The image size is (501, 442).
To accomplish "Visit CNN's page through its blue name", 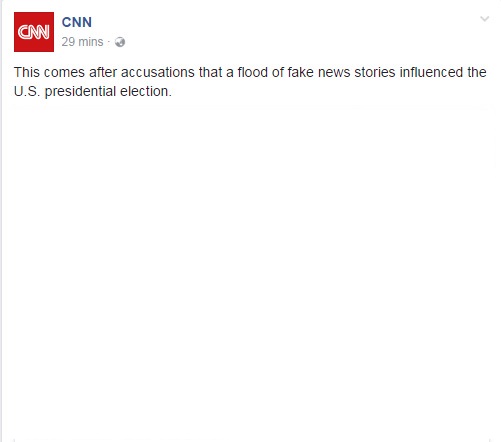I will (x=77, y=22).
